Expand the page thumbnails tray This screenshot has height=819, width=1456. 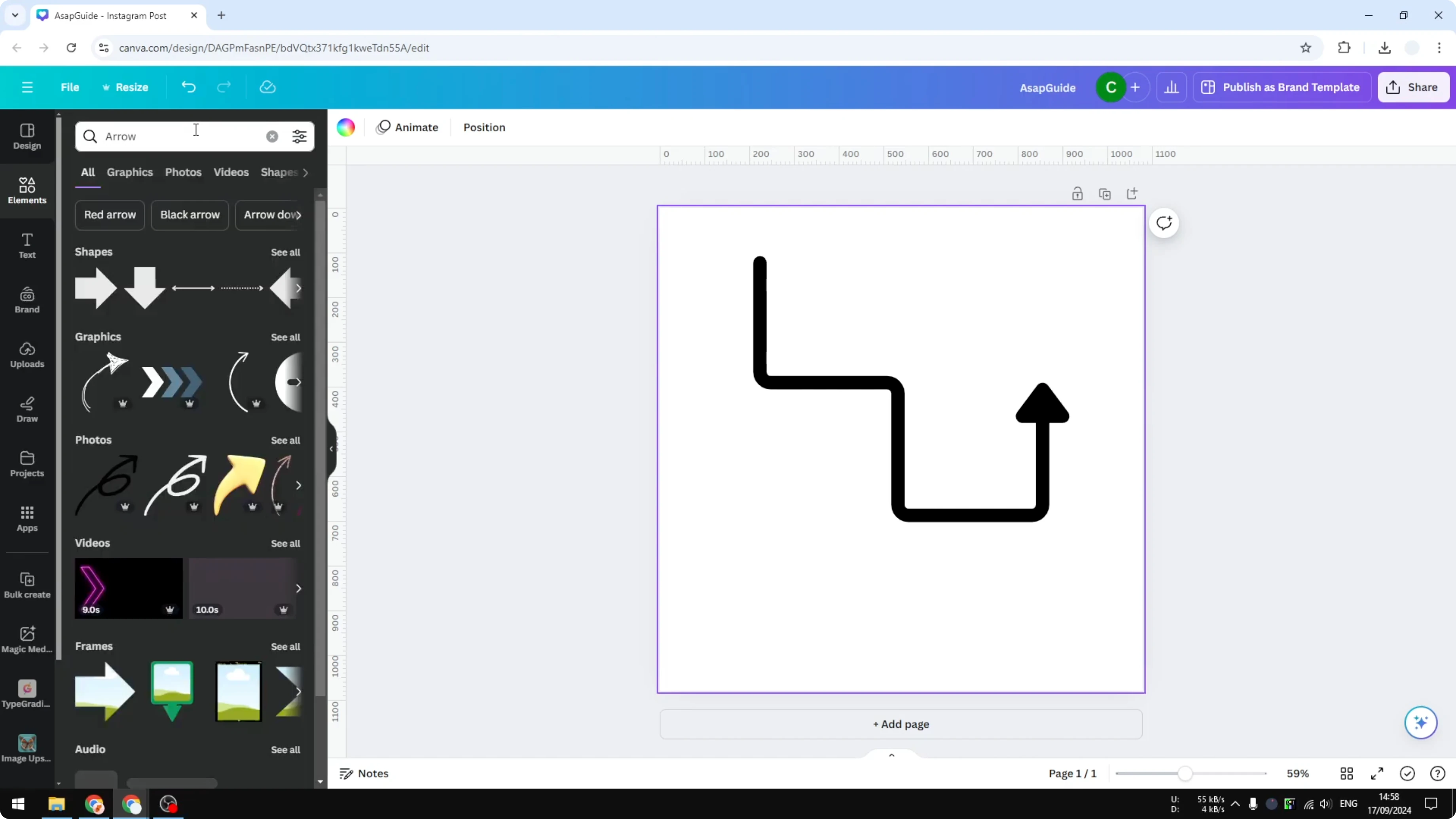pyautogui.click(x=892, y=755)
